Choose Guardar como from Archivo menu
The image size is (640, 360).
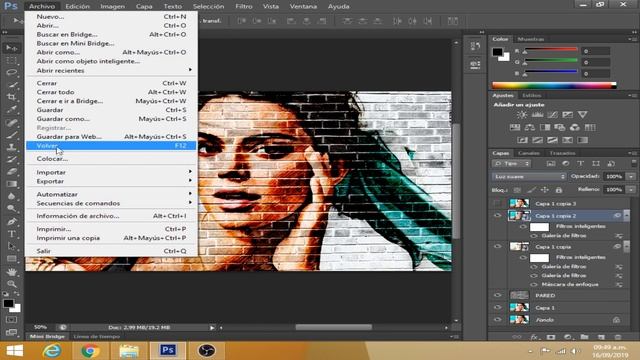pyautogui.click(x=111, y=119)
